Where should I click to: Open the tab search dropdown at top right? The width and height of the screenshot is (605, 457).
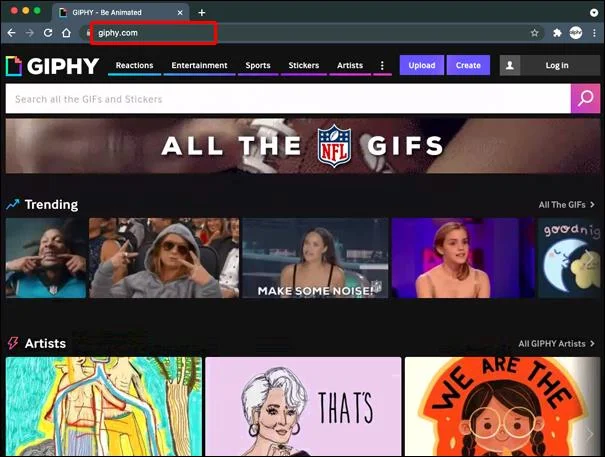[594, 13]
